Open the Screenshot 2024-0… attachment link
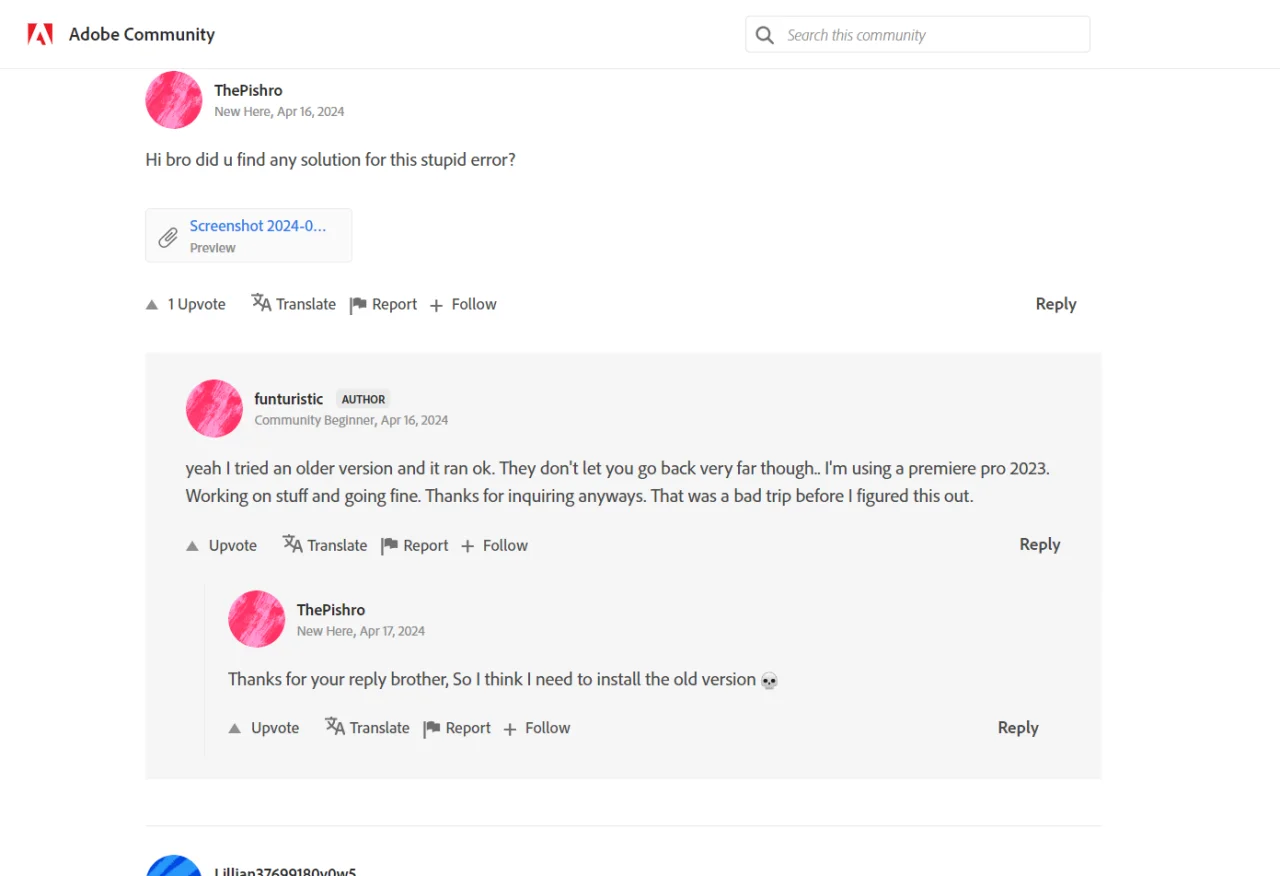Viewport: 1280px width, 876px height. [x=258, y=226]
